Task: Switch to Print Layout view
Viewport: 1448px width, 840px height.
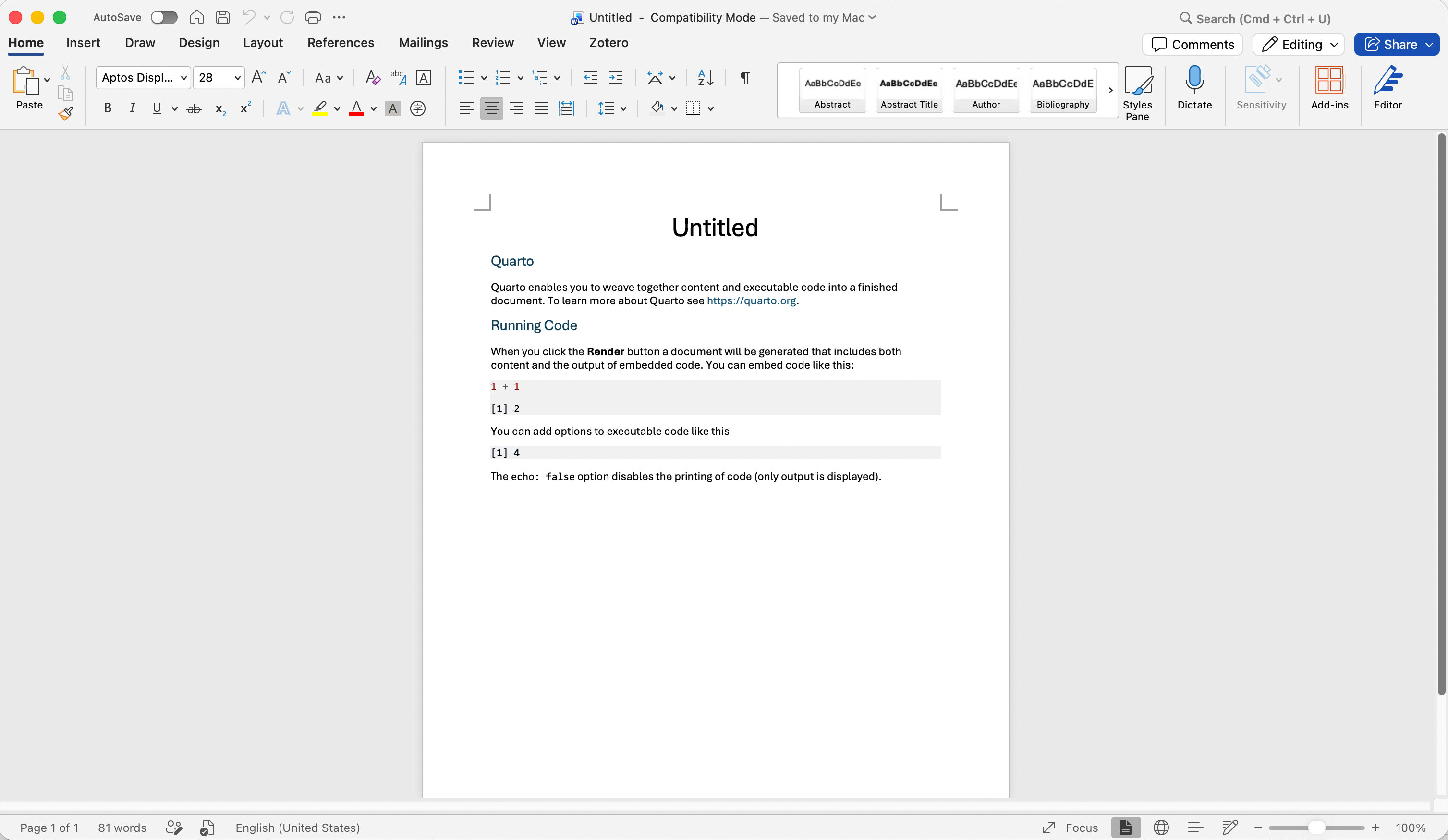Action: [1126, 828]
